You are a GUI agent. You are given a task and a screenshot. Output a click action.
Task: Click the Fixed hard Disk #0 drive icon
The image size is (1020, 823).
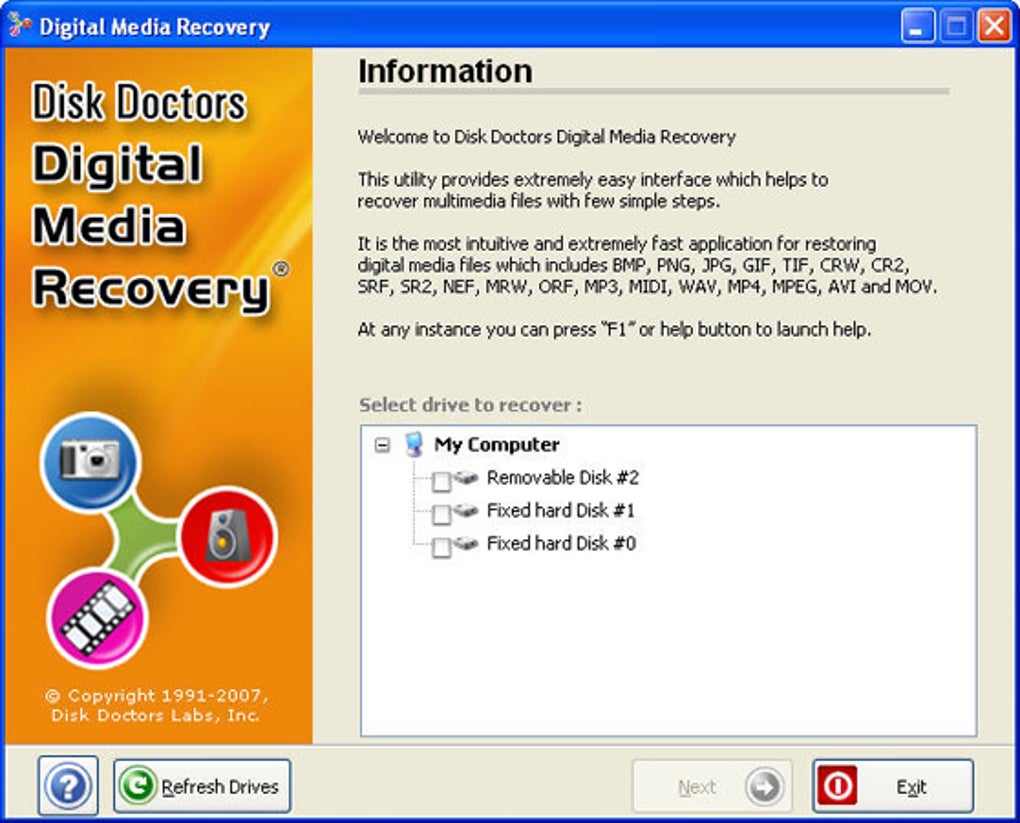click(x=466, y=543)
